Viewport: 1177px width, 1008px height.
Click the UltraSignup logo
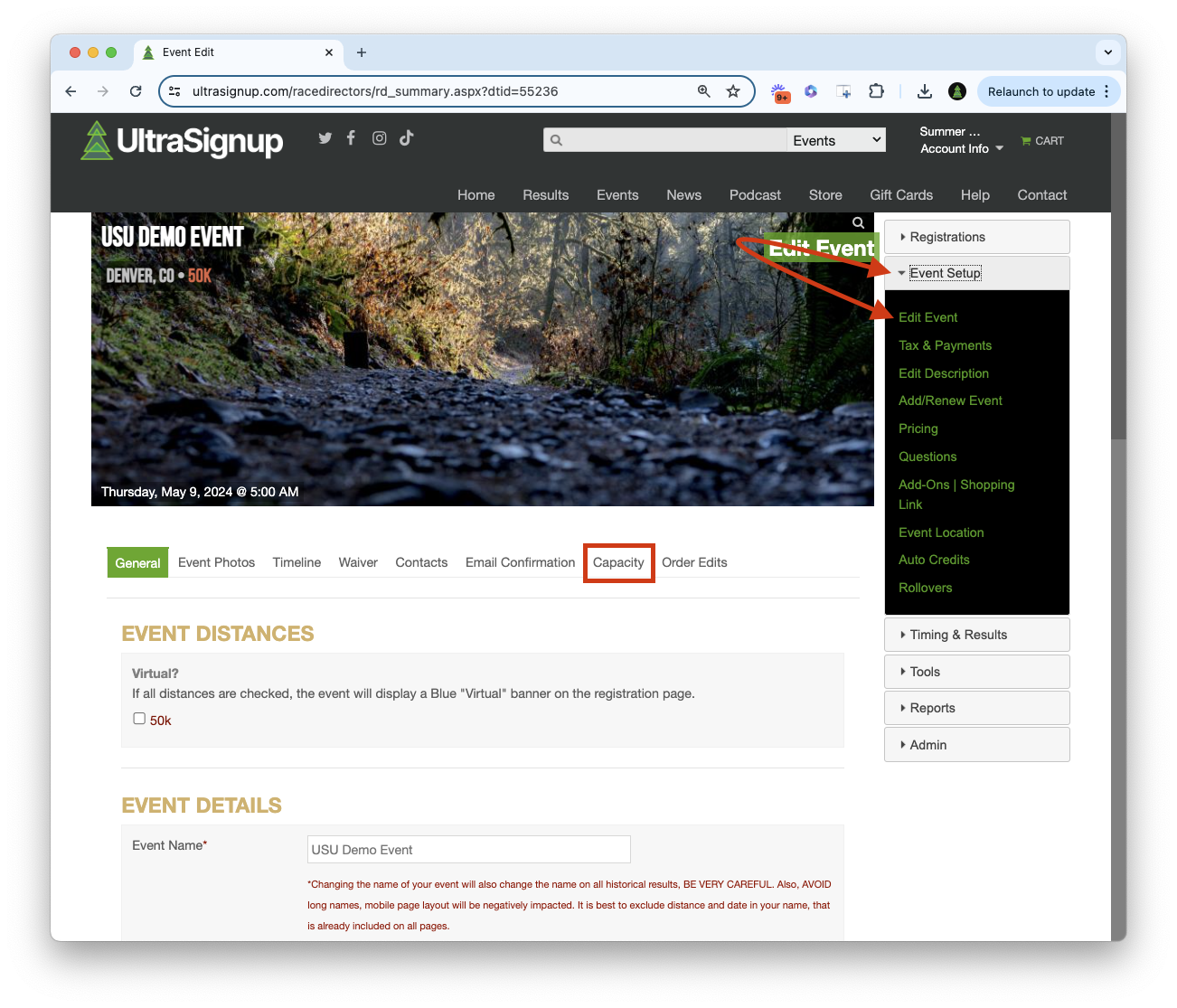pos(182,141)
